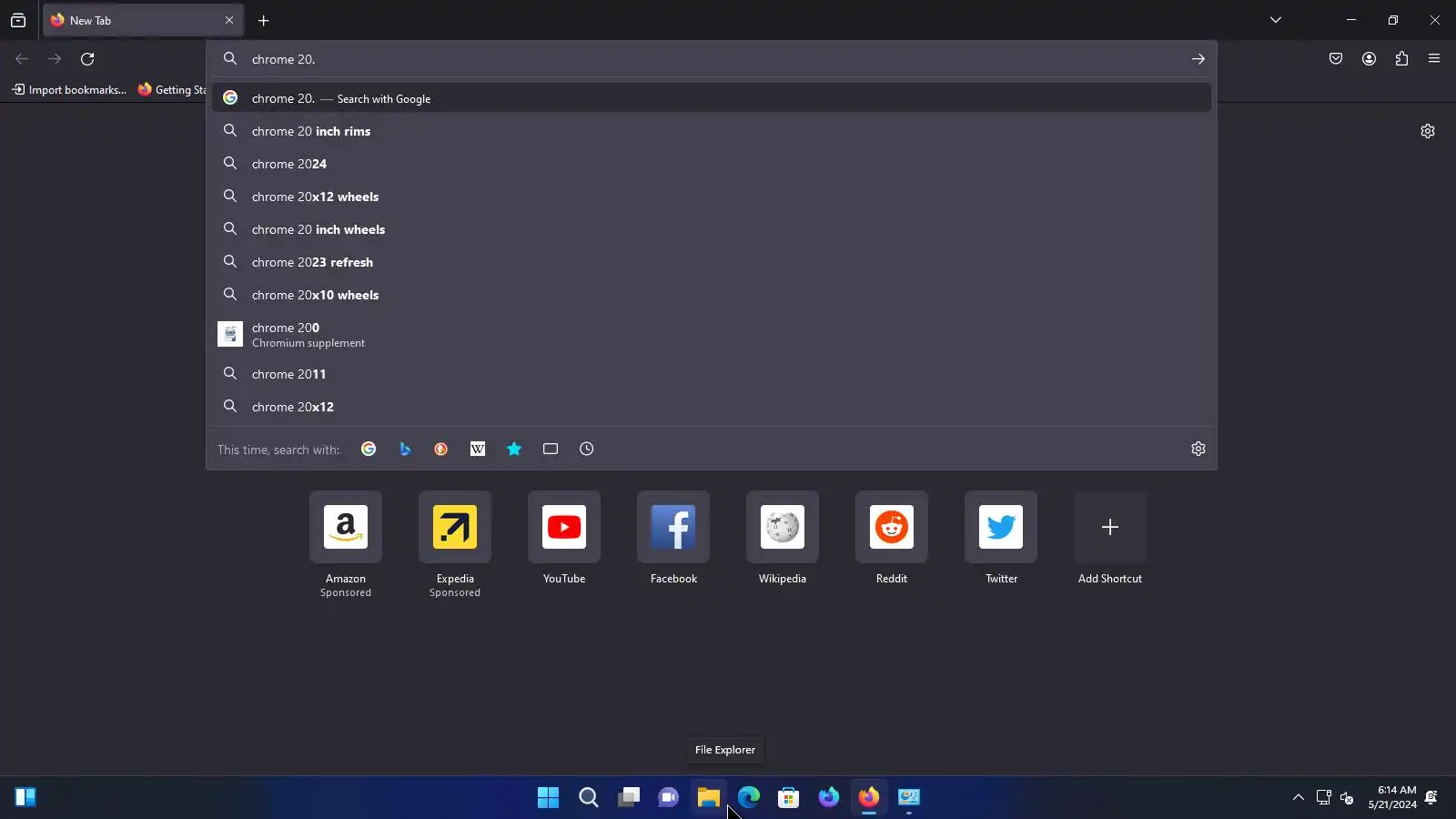The height and width of the screenshot is (819, 1456).
Task: Save to Pocket icon
Action: (x=1336, y=59)
